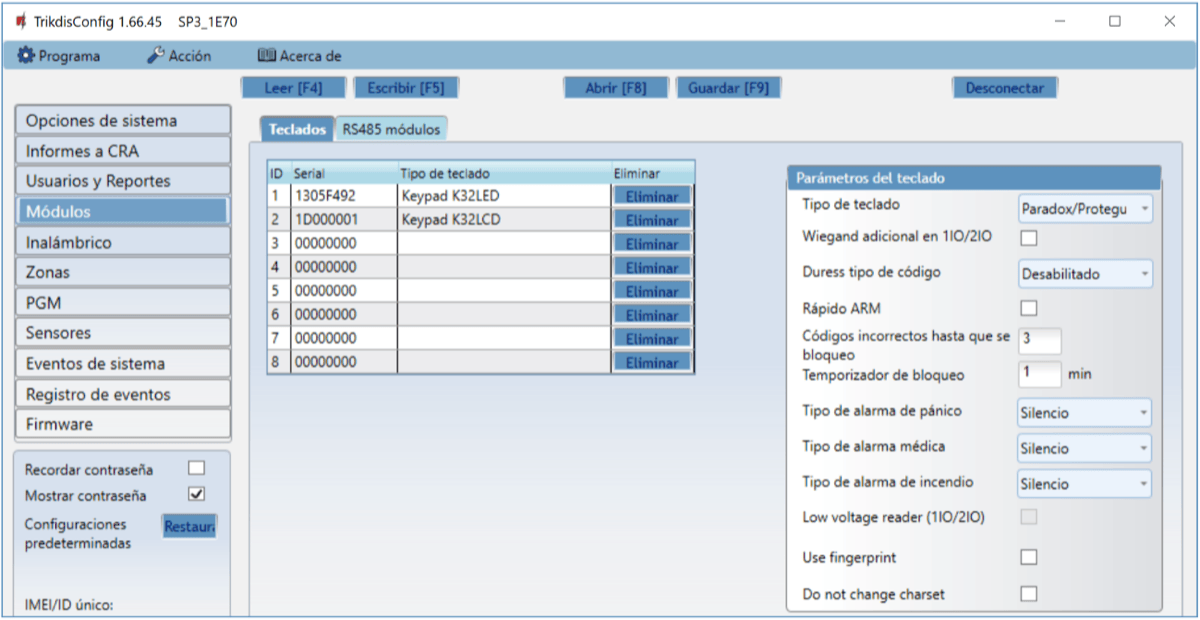1200x620 pixels.
Task: Uncheck Mostrar contraseña checkbox
Action: point(196,494)
